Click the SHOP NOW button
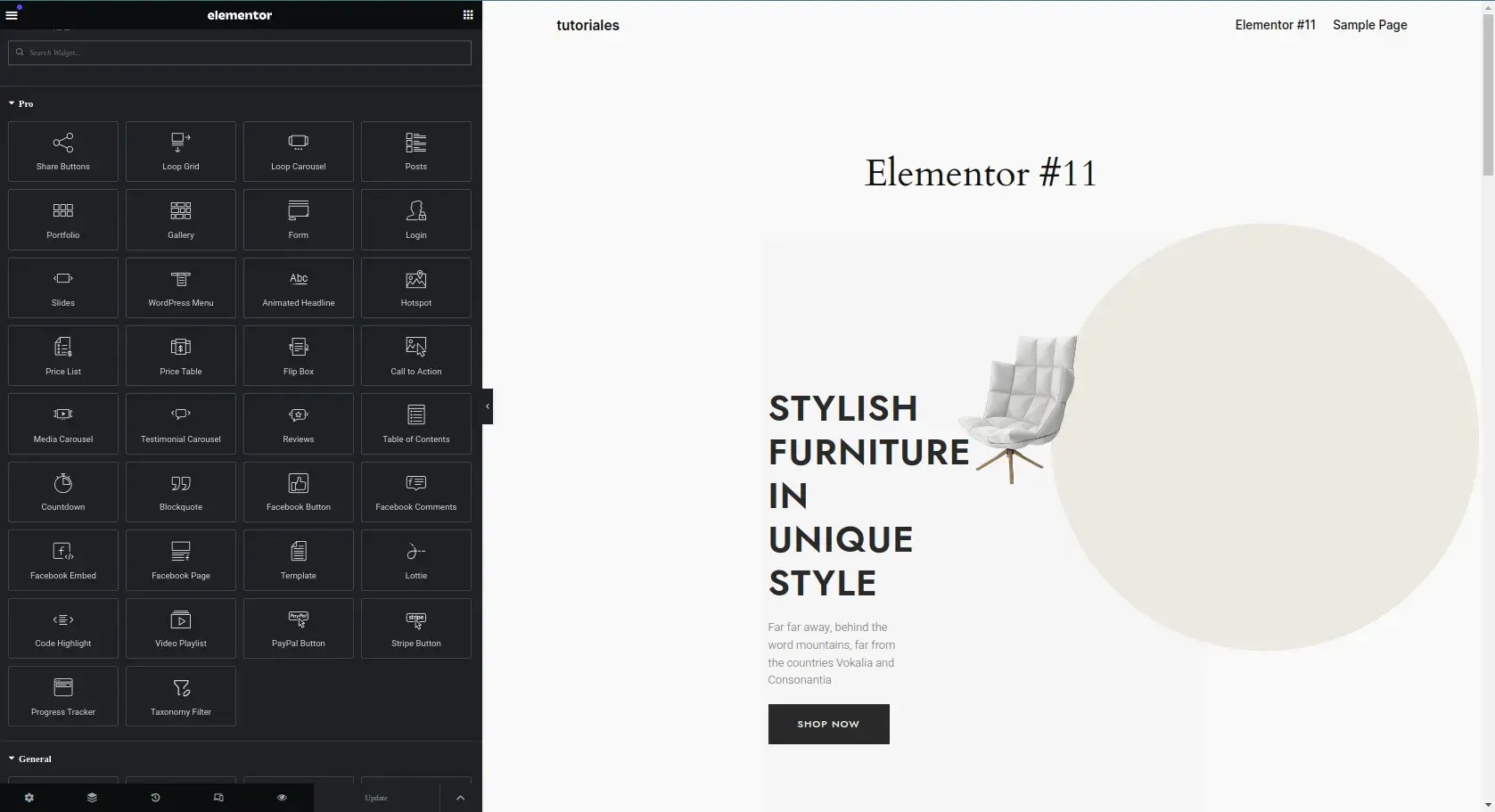1495x812 pixels. [828, 724]
